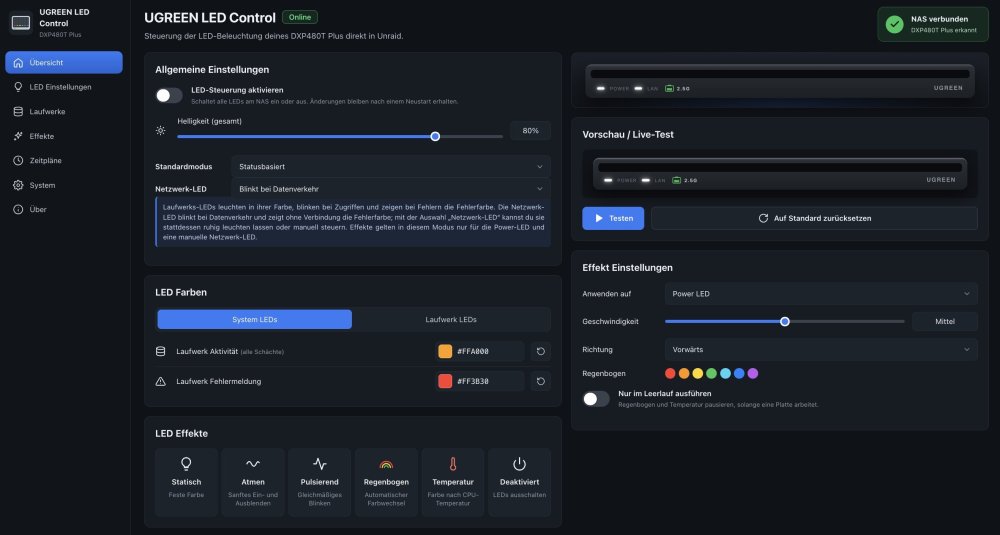The width and height of the screenshot is (1000, 535).
Task: Open the Anwenden auf dropdown
Action: (821, 294)
